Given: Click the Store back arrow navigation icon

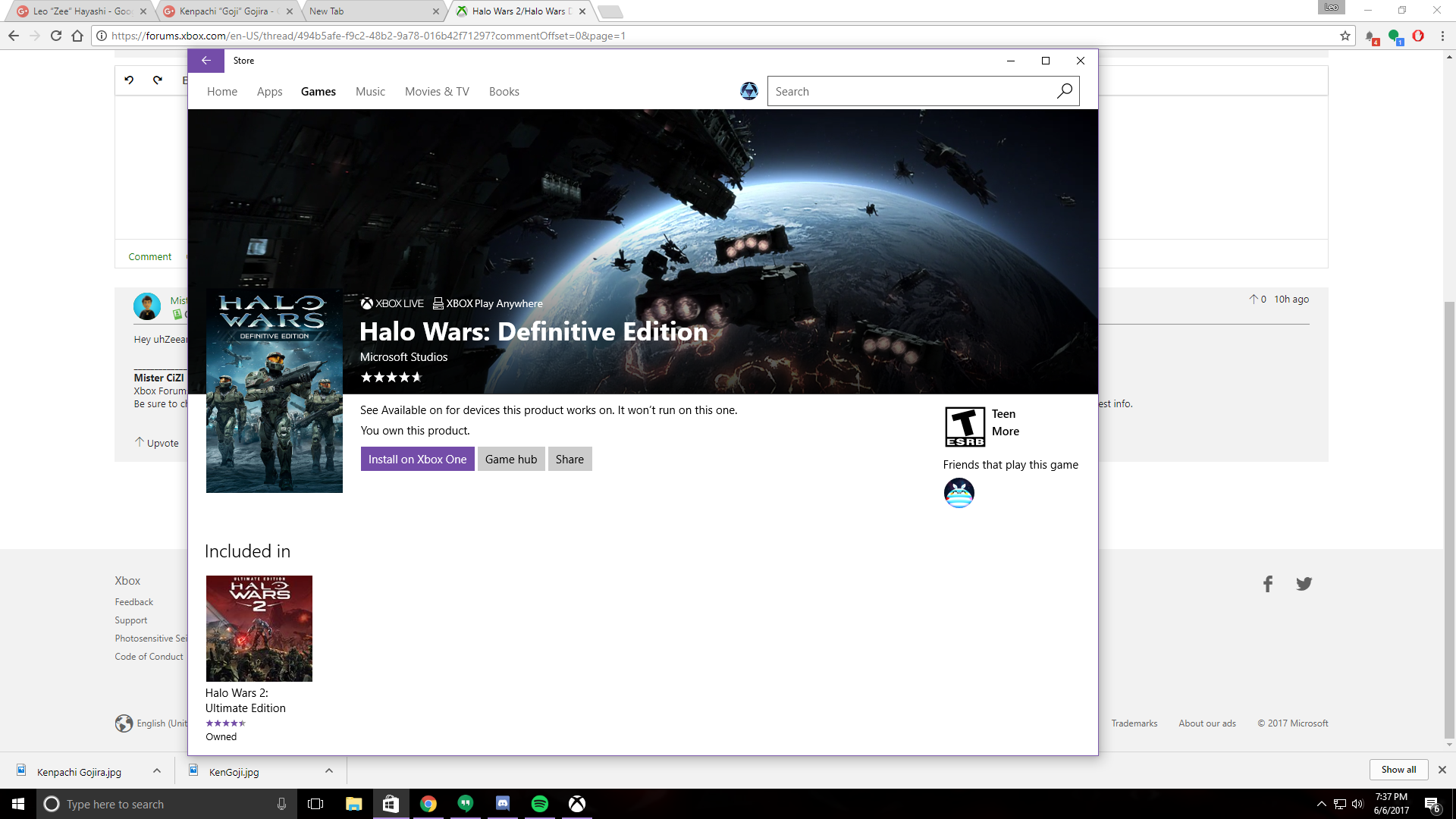Looking at the screenshot, I should pos(206,60).
